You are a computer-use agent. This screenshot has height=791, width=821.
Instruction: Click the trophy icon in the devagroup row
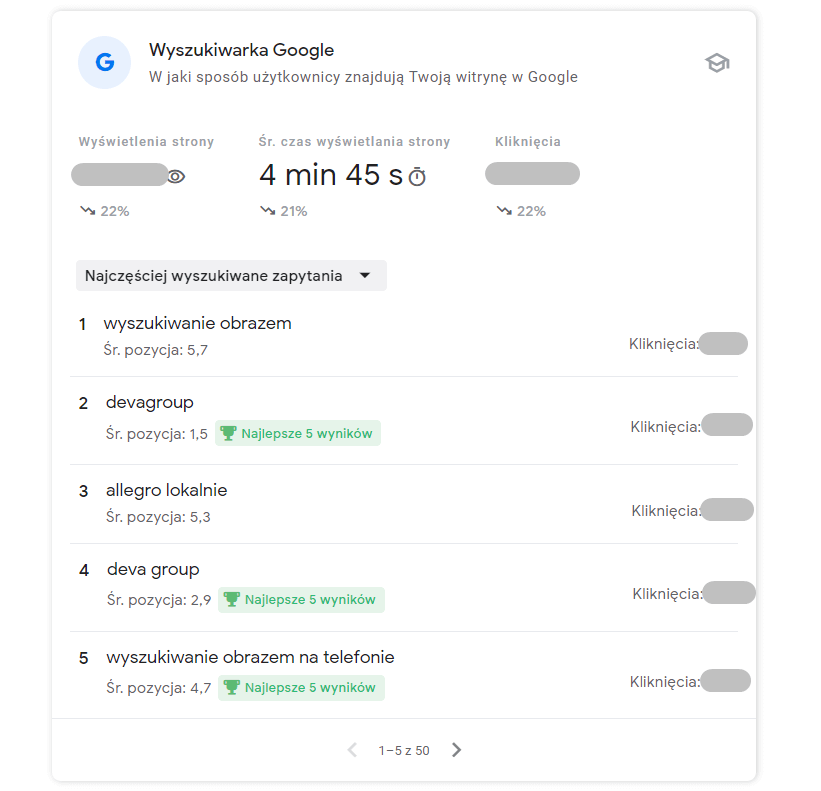[228, 434]
